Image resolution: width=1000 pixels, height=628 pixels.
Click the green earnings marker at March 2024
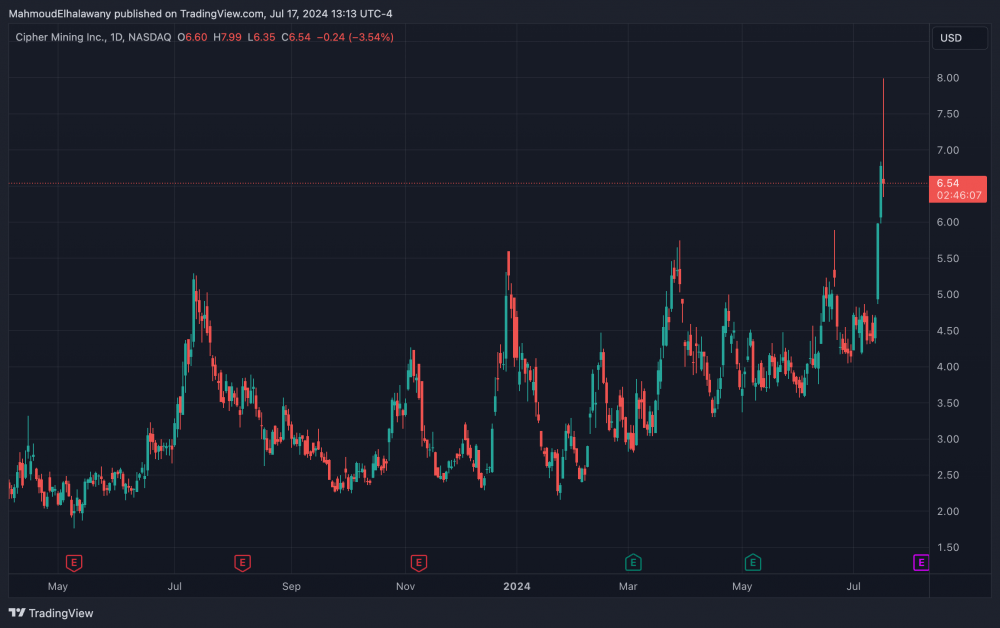click(x=633, y=562)
